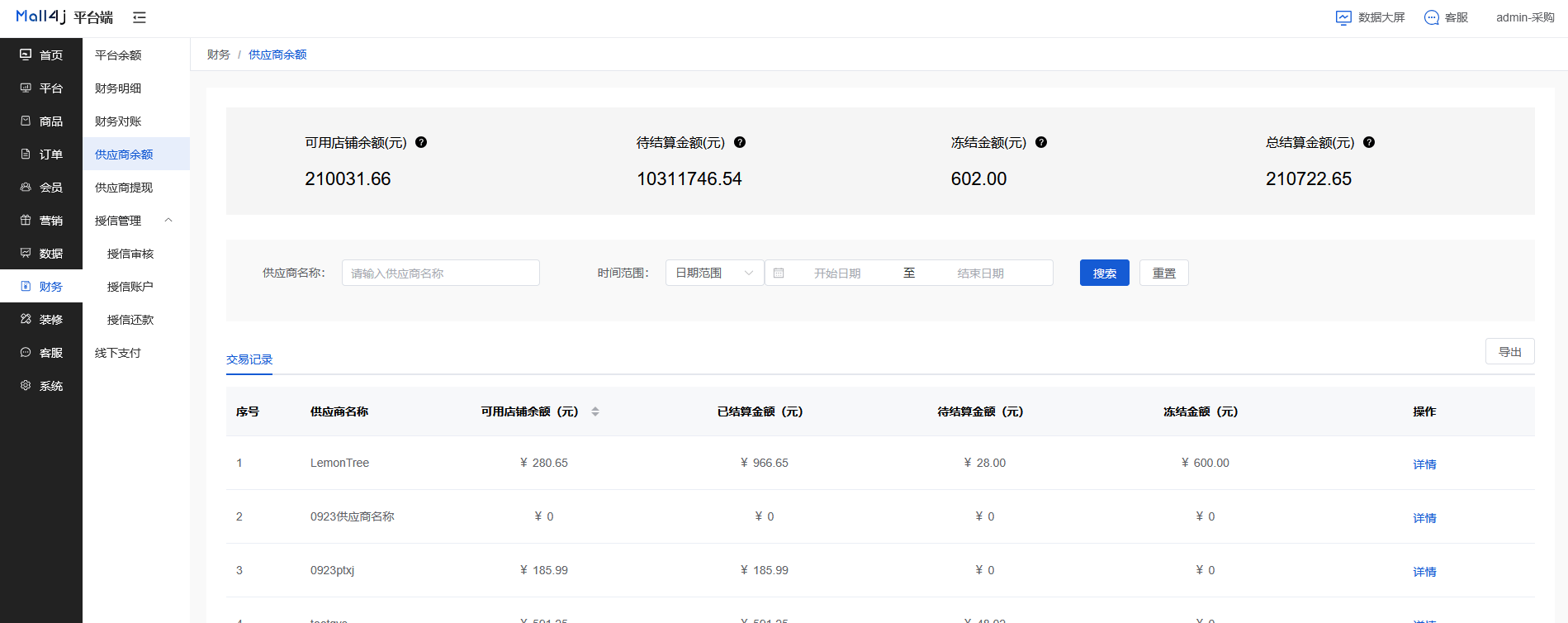Click 供应商余额 in the breadcrumb
Viewport: 1568px width, 623px height.
point(277,55)
